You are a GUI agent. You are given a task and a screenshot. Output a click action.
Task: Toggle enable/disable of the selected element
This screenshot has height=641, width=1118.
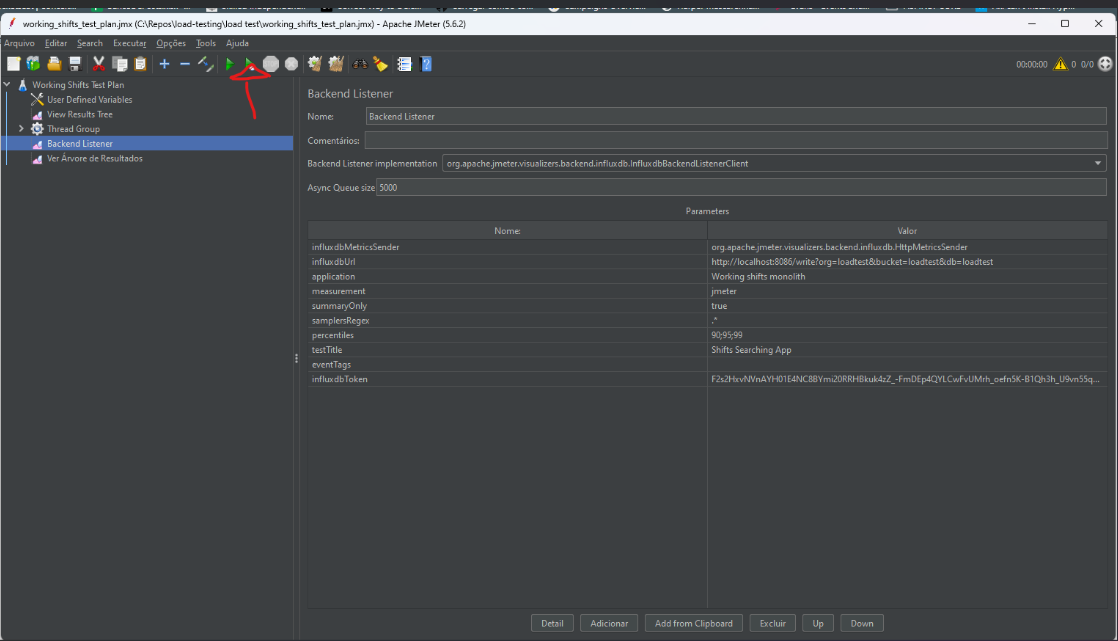click(x=205, y=64)
